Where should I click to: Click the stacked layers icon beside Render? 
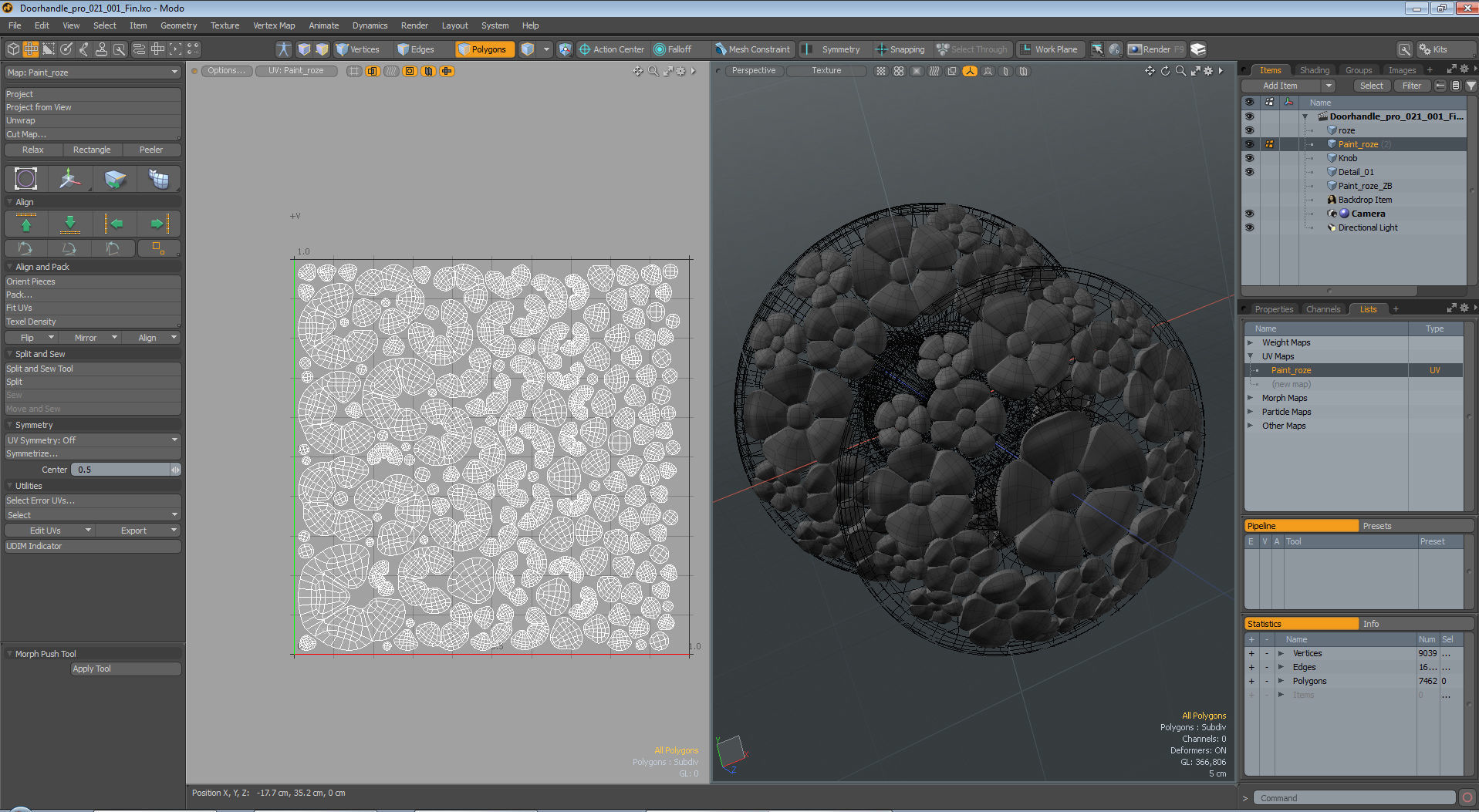(x=1198, y=49)
